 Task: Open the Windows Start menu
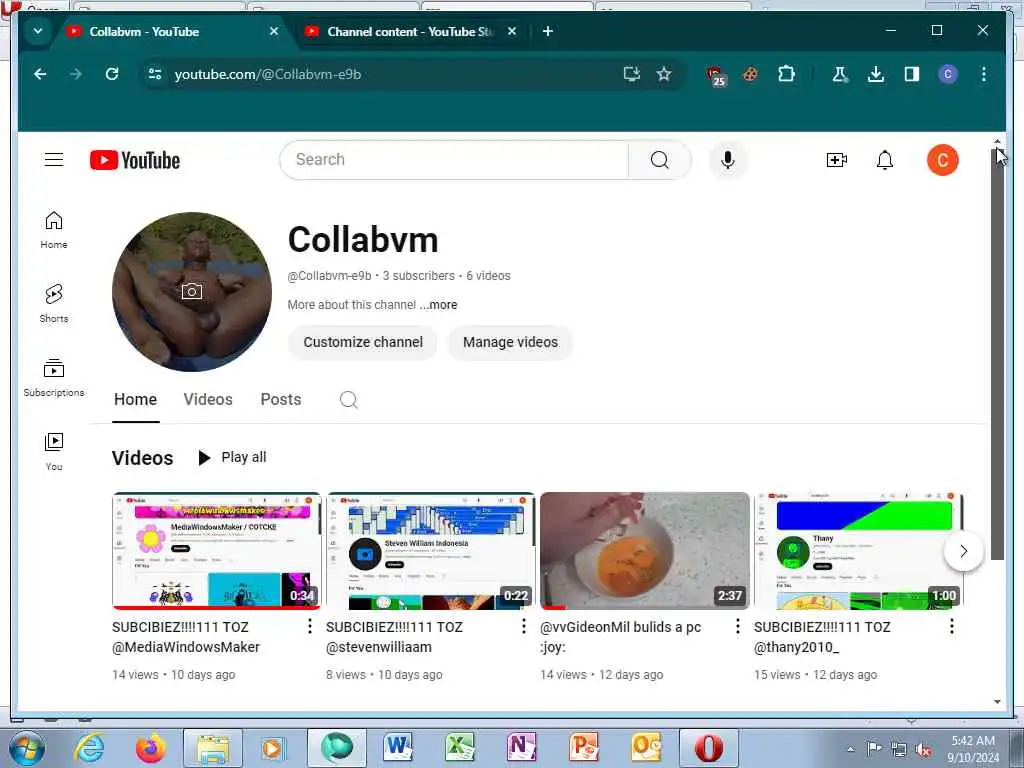coord(25,749)
